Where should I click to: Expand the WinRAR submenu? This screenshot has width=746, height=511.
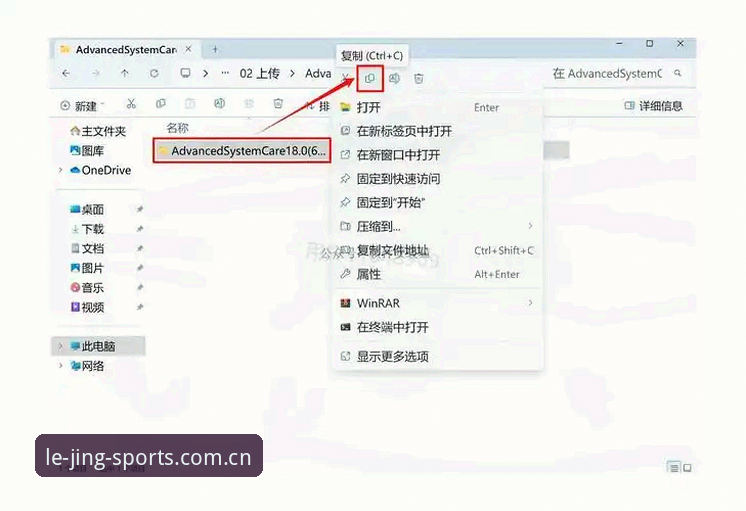point(437,303)
